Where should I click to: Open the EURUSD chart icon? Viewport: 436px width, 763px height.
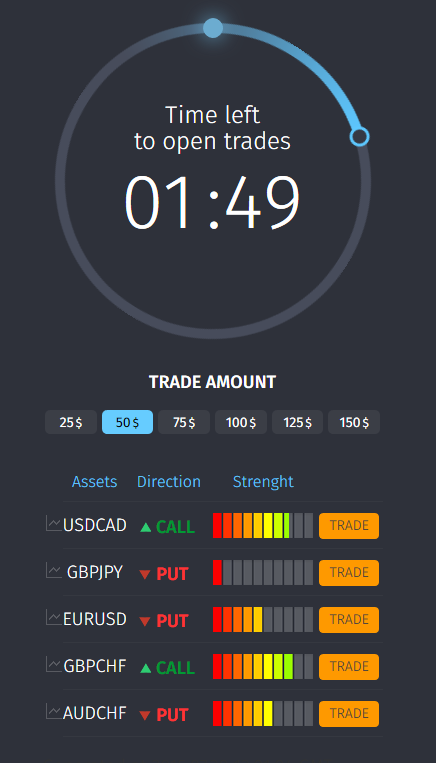point(54,618)
